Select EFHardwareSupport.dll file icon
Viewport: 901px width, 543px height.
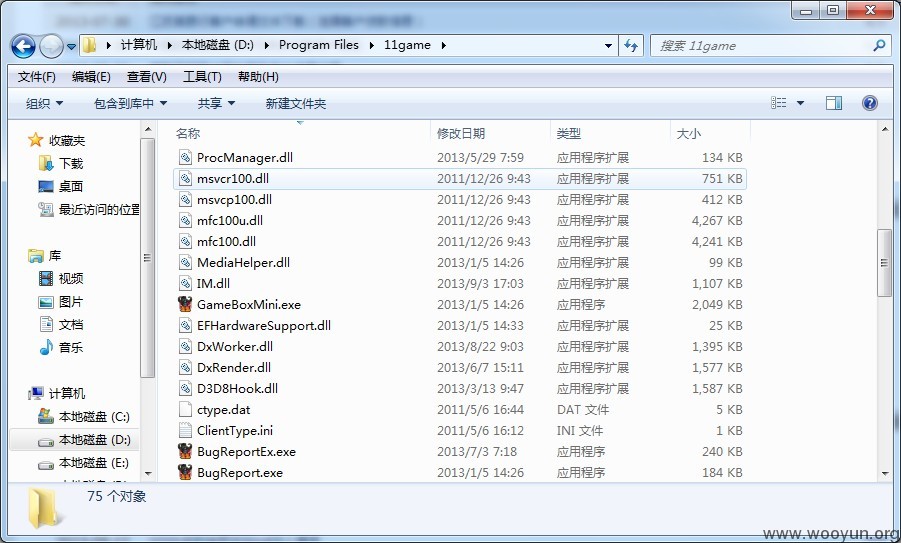(x=185, y=325)
